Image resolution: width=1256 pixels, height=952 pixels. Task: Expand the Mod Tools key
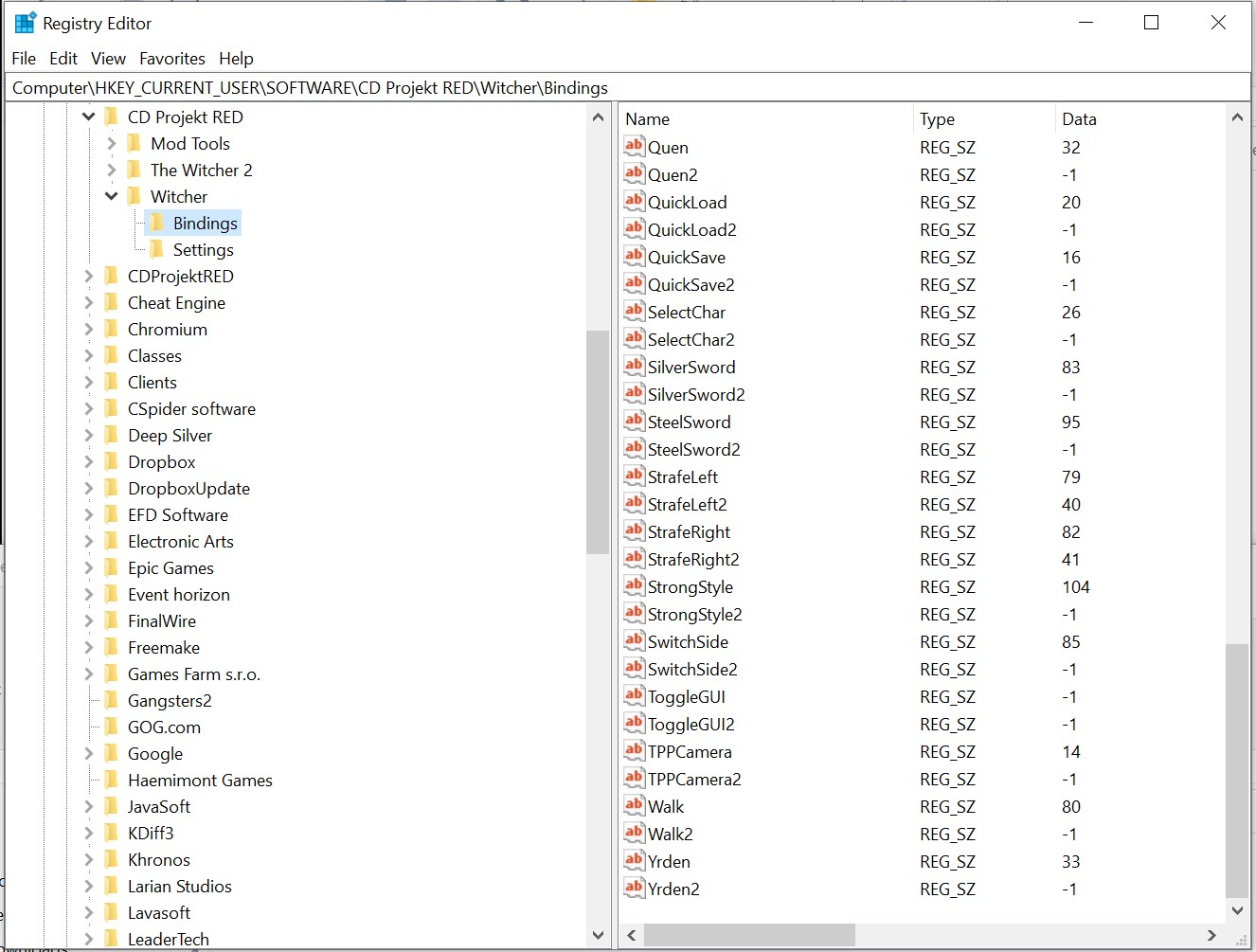112,143
